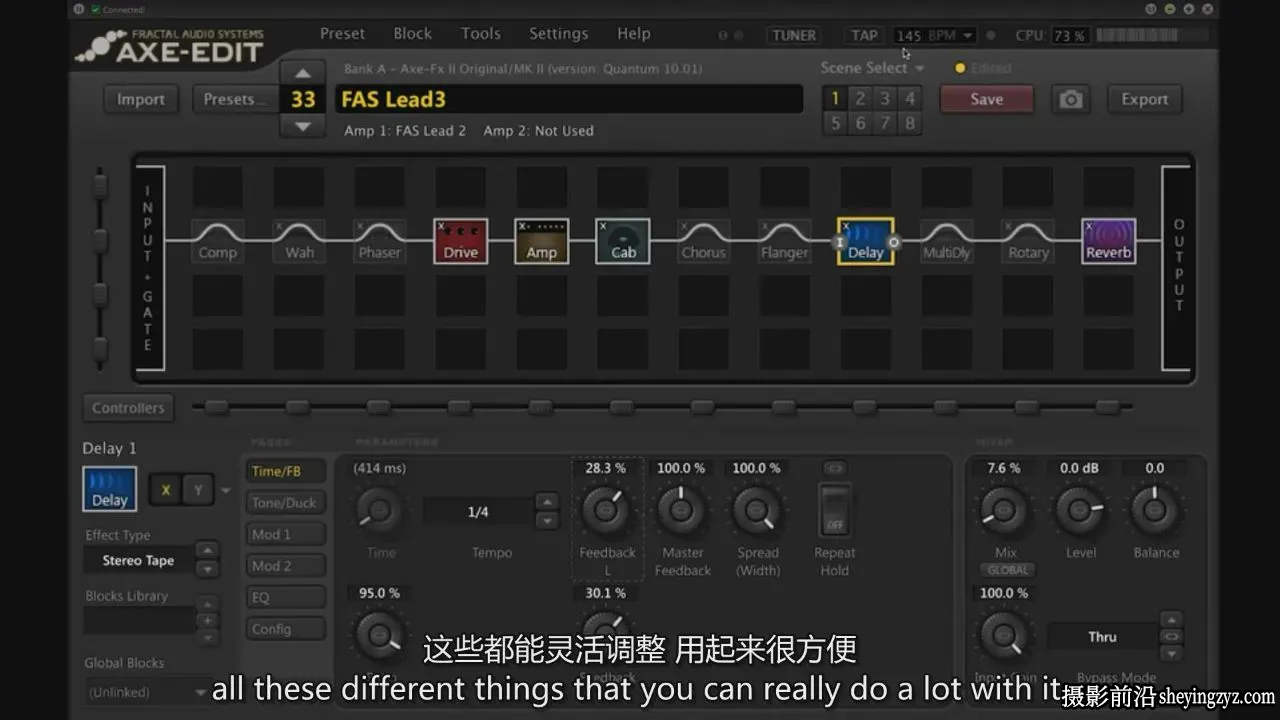The height and width of the screenshot is (720, 1280).
Task: Select the Comp block in the grid
Action: click(217, 241)
